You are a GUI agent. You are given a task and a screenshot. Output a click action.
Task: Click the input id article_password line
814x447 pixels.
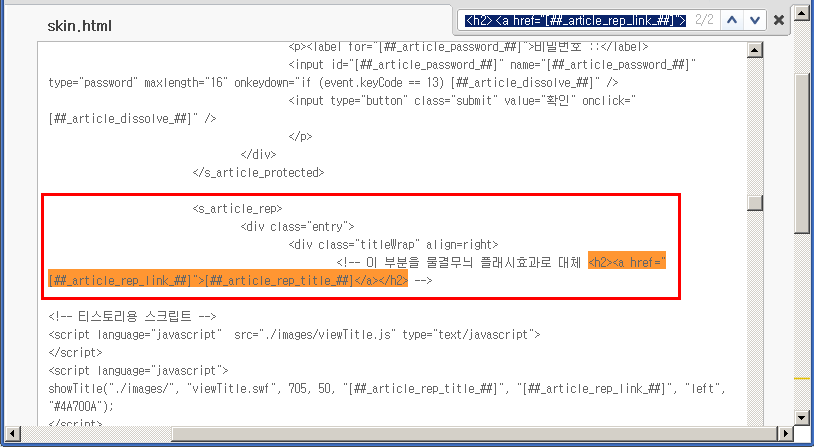pyautogui.click(x=492, y=65)
